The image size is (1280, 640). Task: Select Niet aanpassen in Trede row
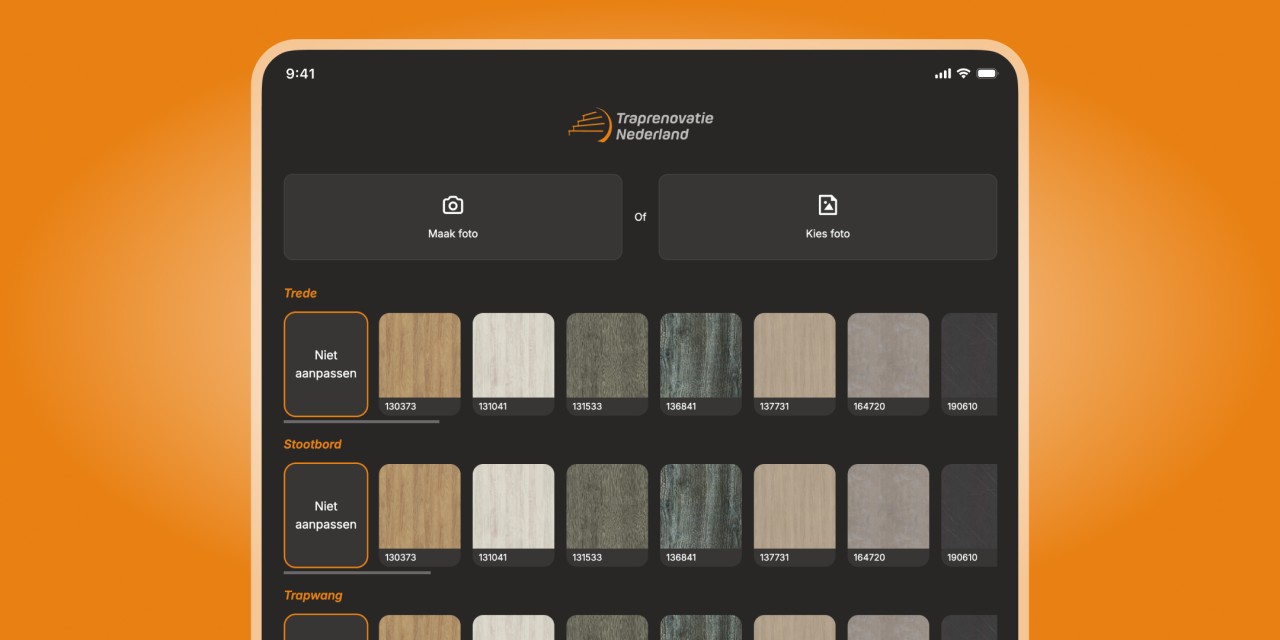[326, 364]
